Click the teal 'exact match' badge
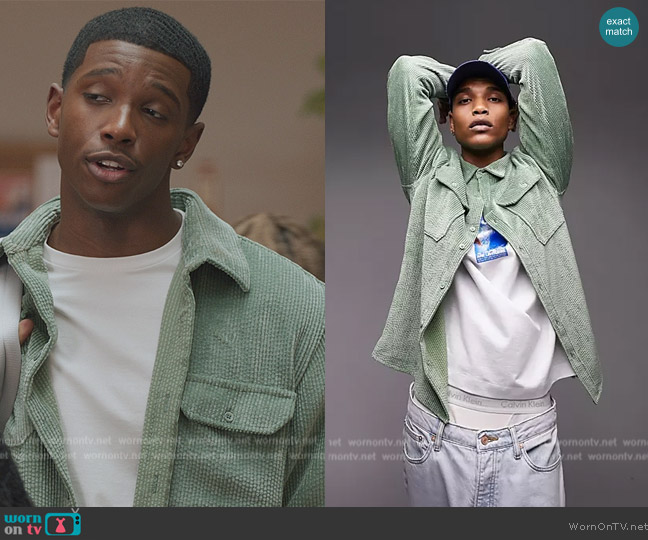This screenshot has width=648, height=540. tap(618, 26)
